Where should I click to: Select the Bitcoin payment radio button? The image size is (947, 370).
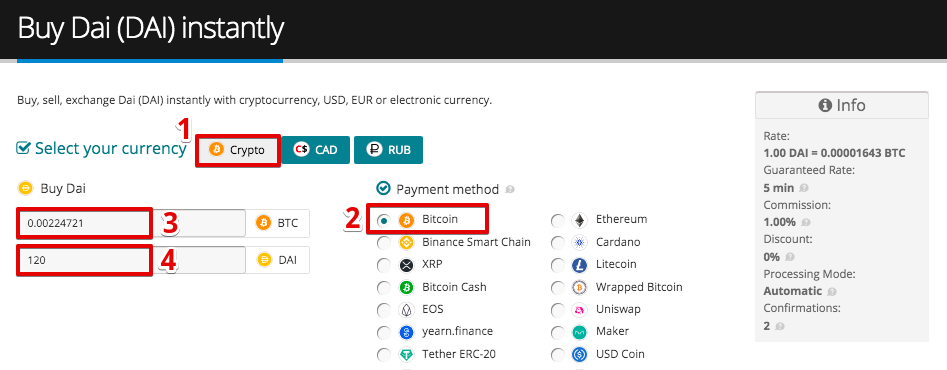(384, 220)
